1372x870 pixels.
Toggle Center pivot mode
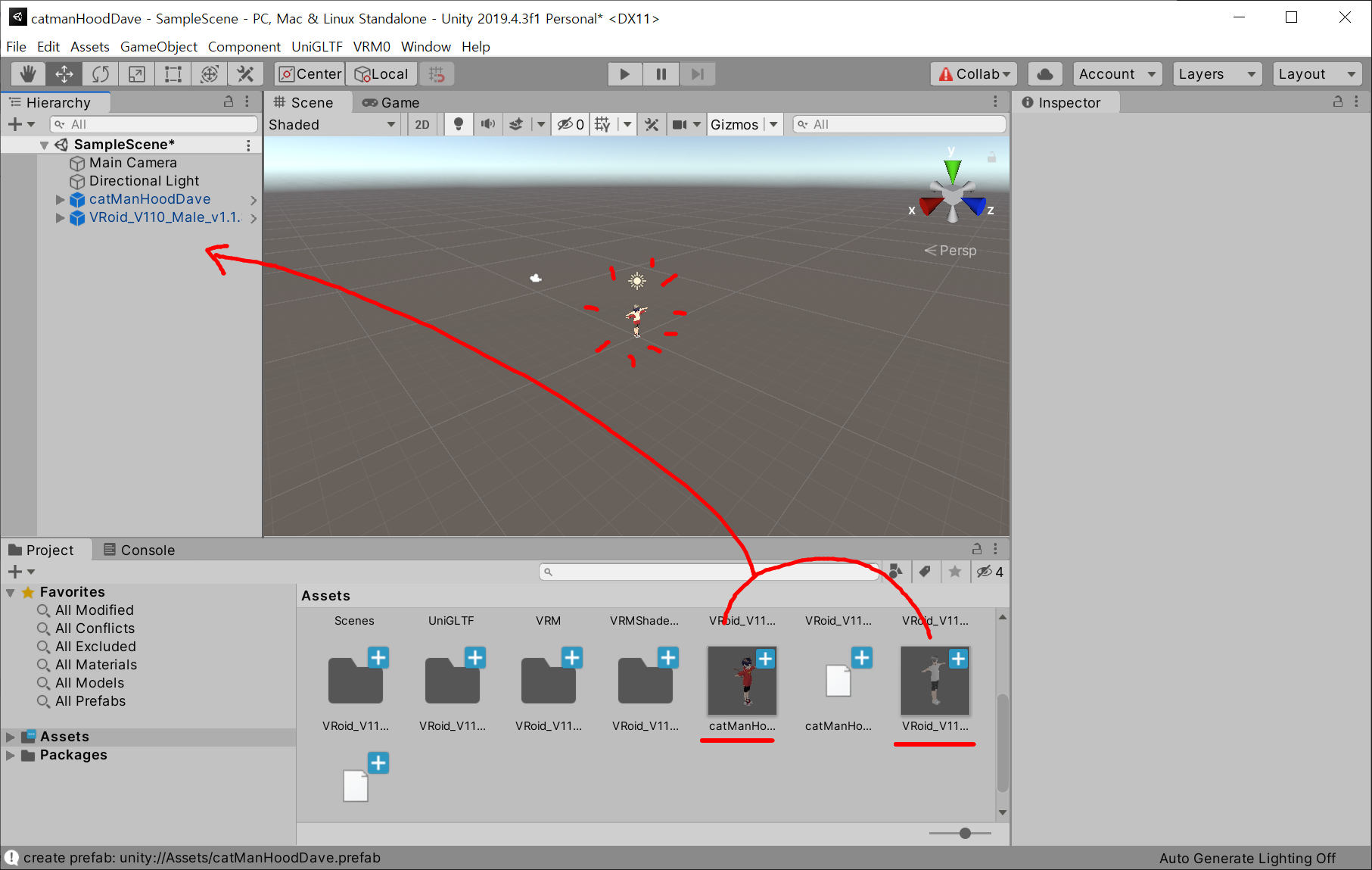(x=310, y=73)
